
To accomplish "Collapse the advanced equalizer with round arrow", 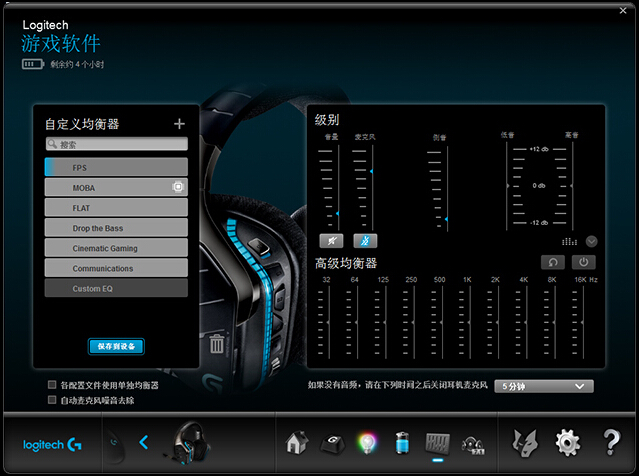I will (591, 242).
